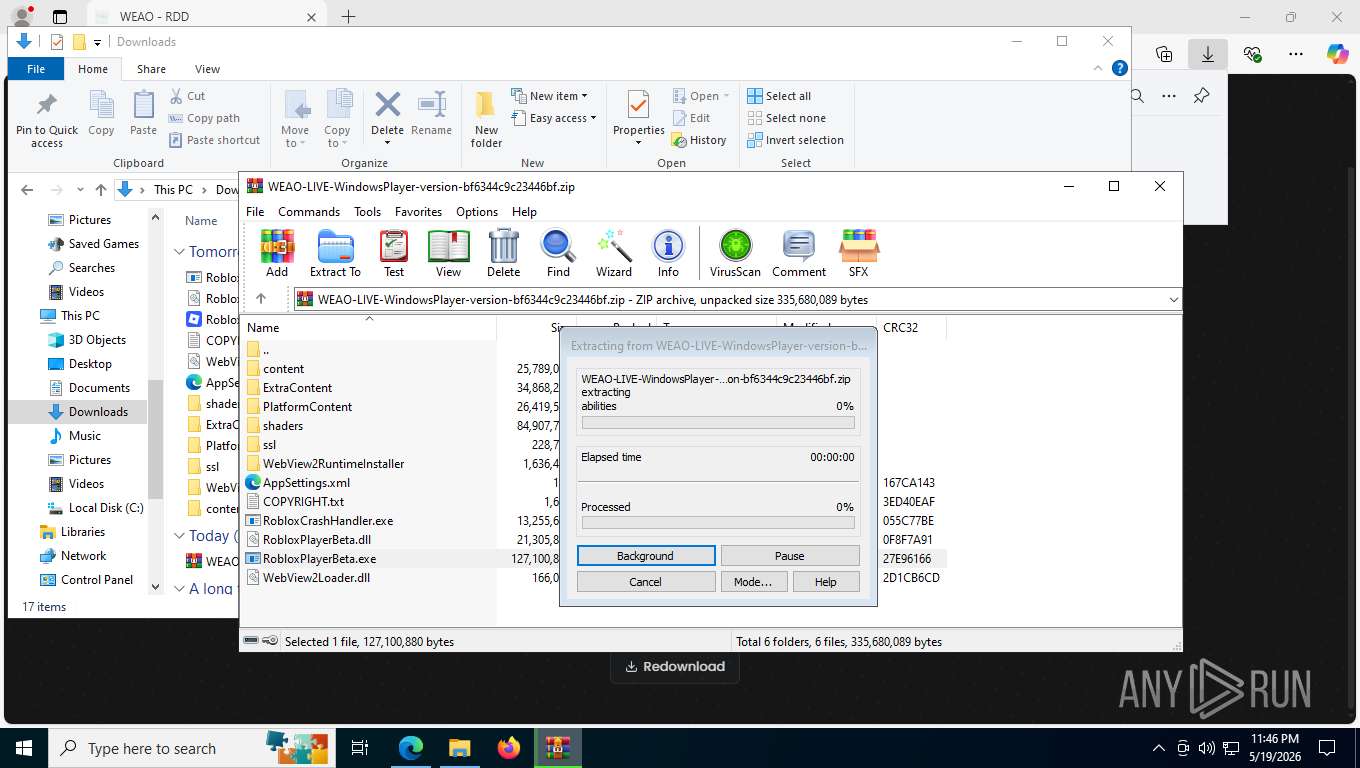The image size is (1360, 768).
Task: Open the Edge downloads icon
Action: tap(1208, 55)
